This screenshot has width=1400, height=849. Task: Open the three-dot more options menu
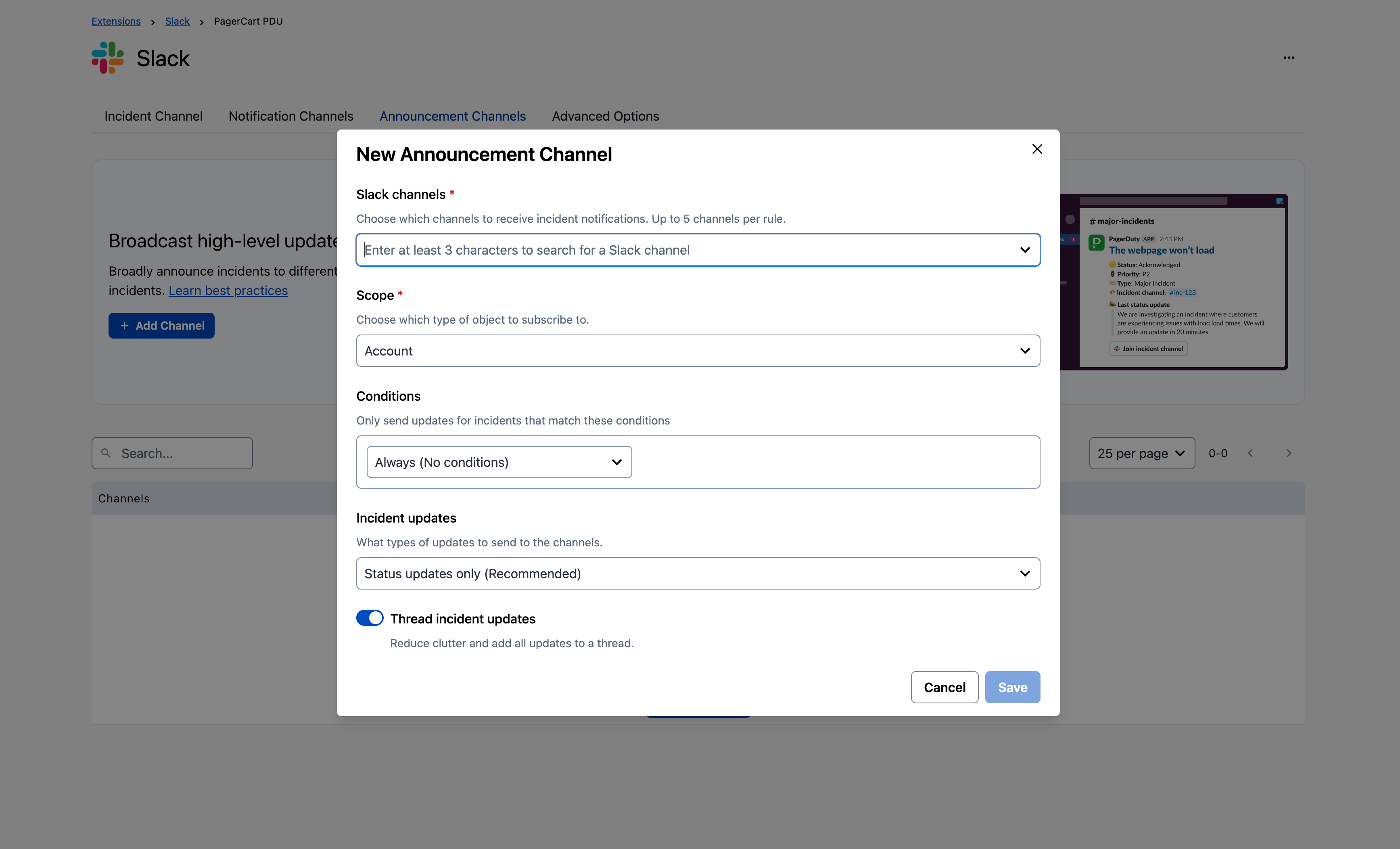coord(1289,57)
